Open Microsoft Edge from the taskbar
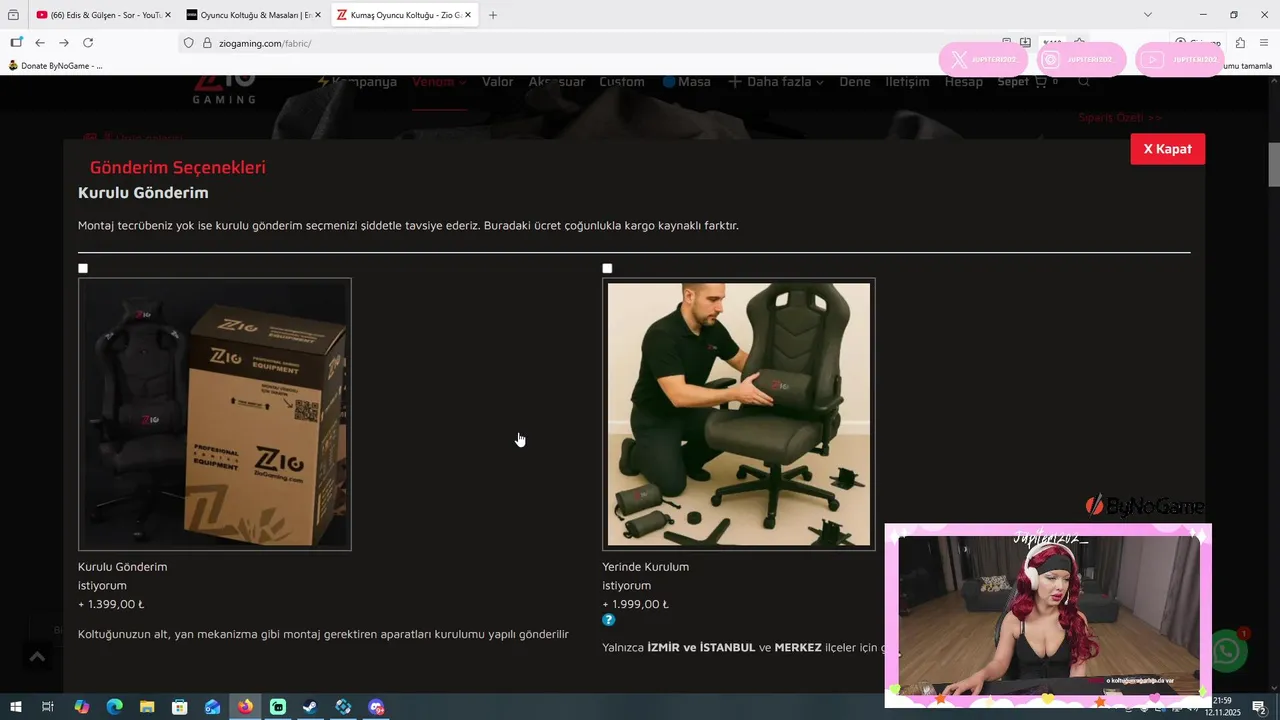This screenshot has width=1280, height=720. coord(114,707)
